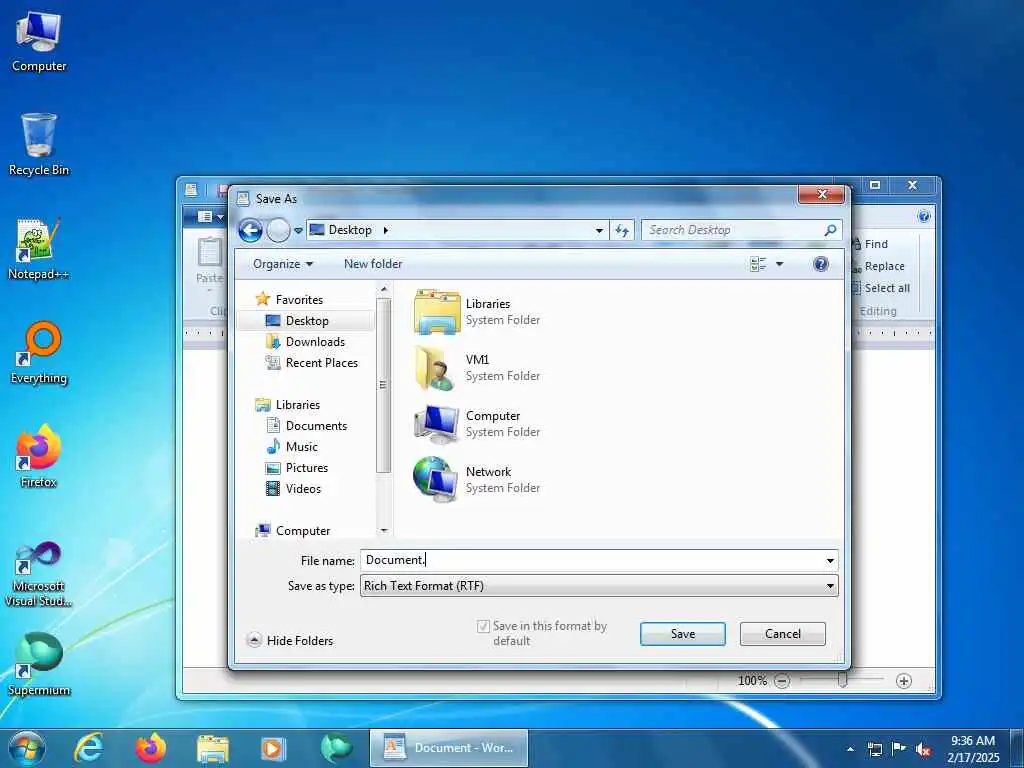Open the Save as type combo box
The image size is (1024, 768).
[599, 586]
